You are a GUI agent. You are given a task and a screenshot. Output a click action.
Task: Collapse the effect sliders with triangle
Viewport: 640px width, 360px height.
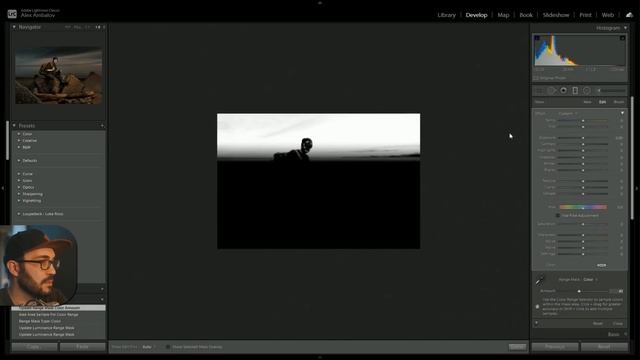[622, 113]
